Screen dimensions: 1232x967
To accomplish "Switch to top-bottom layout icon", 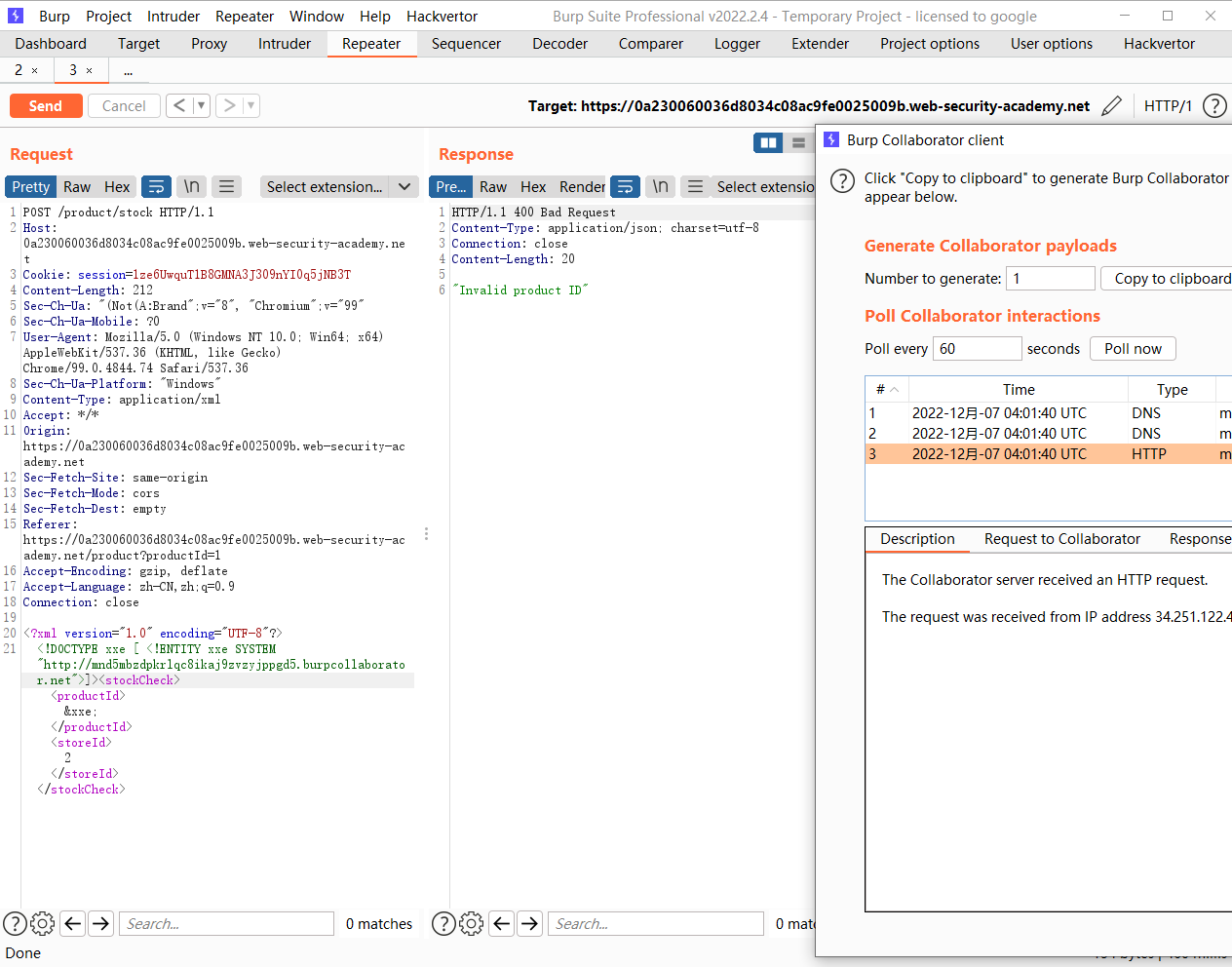I will [799, 143].
